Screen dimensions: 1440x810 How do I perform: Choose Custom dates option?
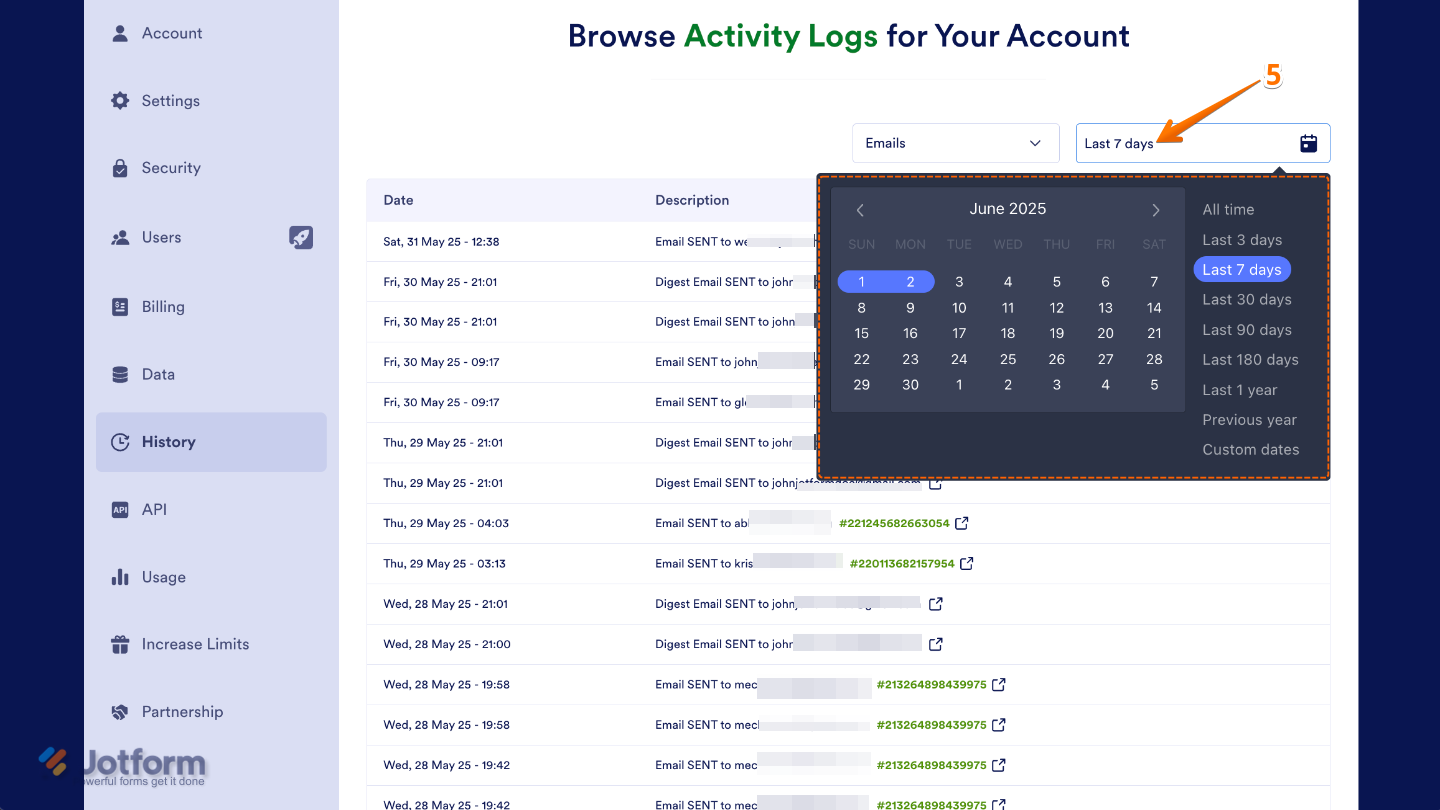point(1251,449)
